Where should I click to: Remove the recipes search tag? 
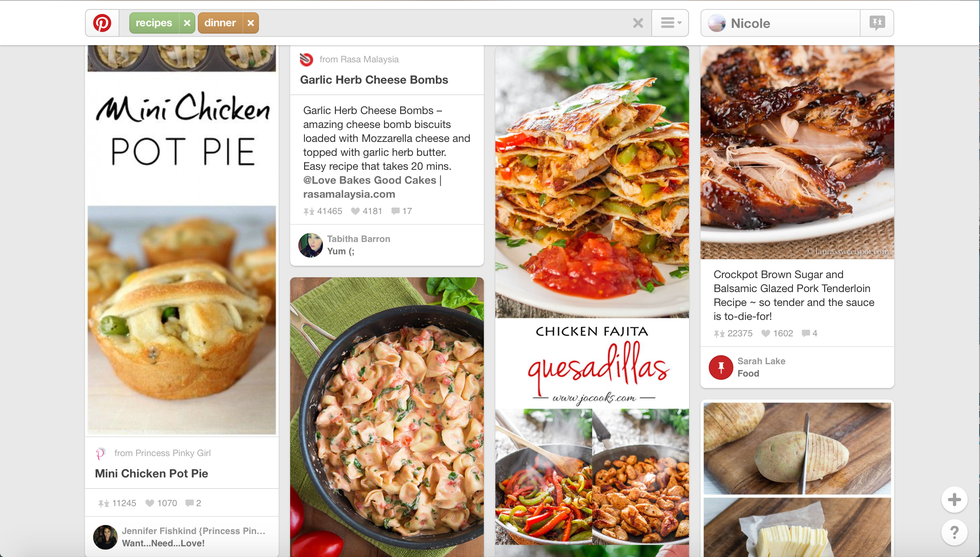tap(187, 23)
